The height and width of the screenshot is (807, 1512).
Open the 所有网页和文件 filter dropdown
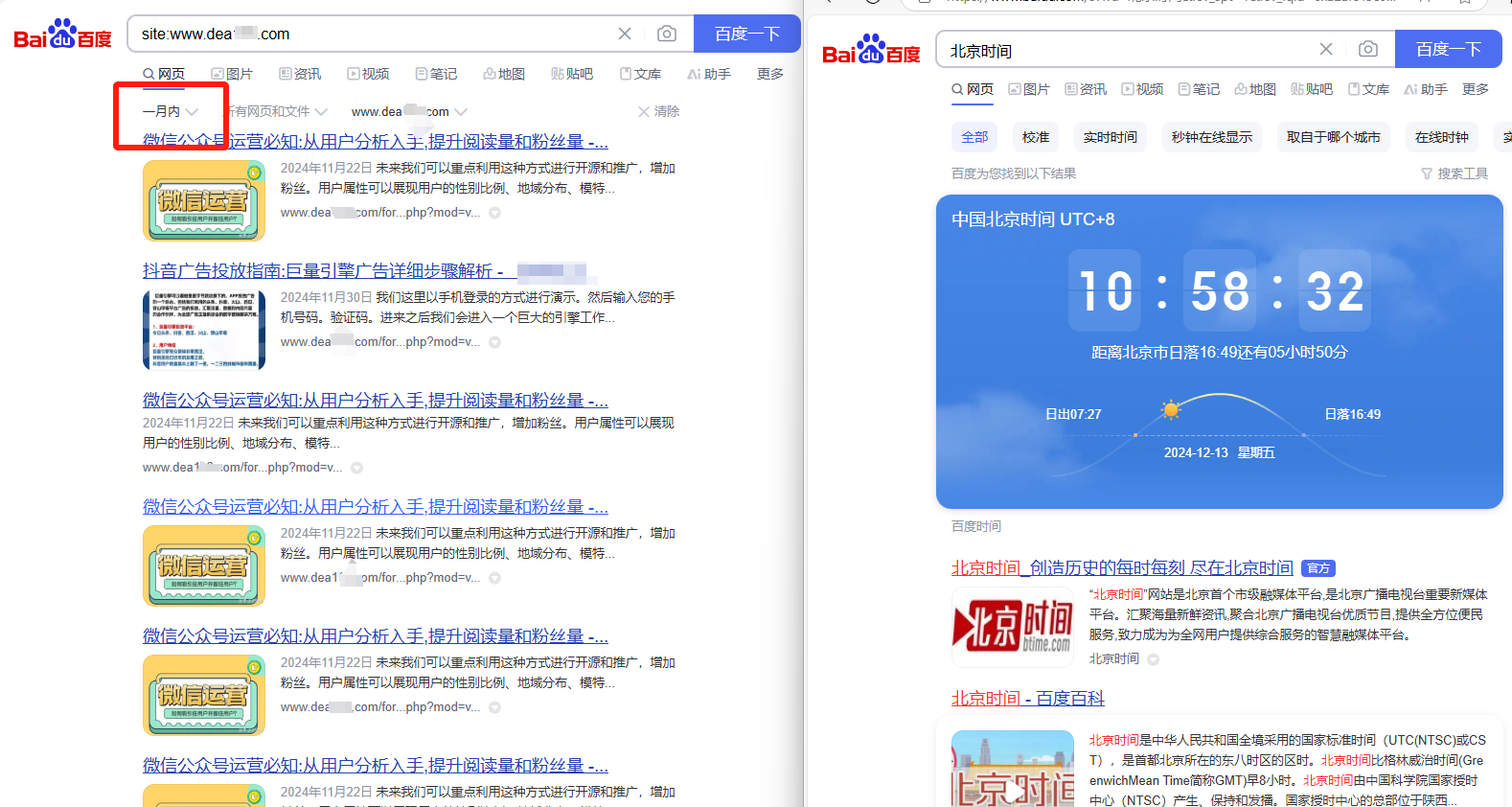(276, 111)
